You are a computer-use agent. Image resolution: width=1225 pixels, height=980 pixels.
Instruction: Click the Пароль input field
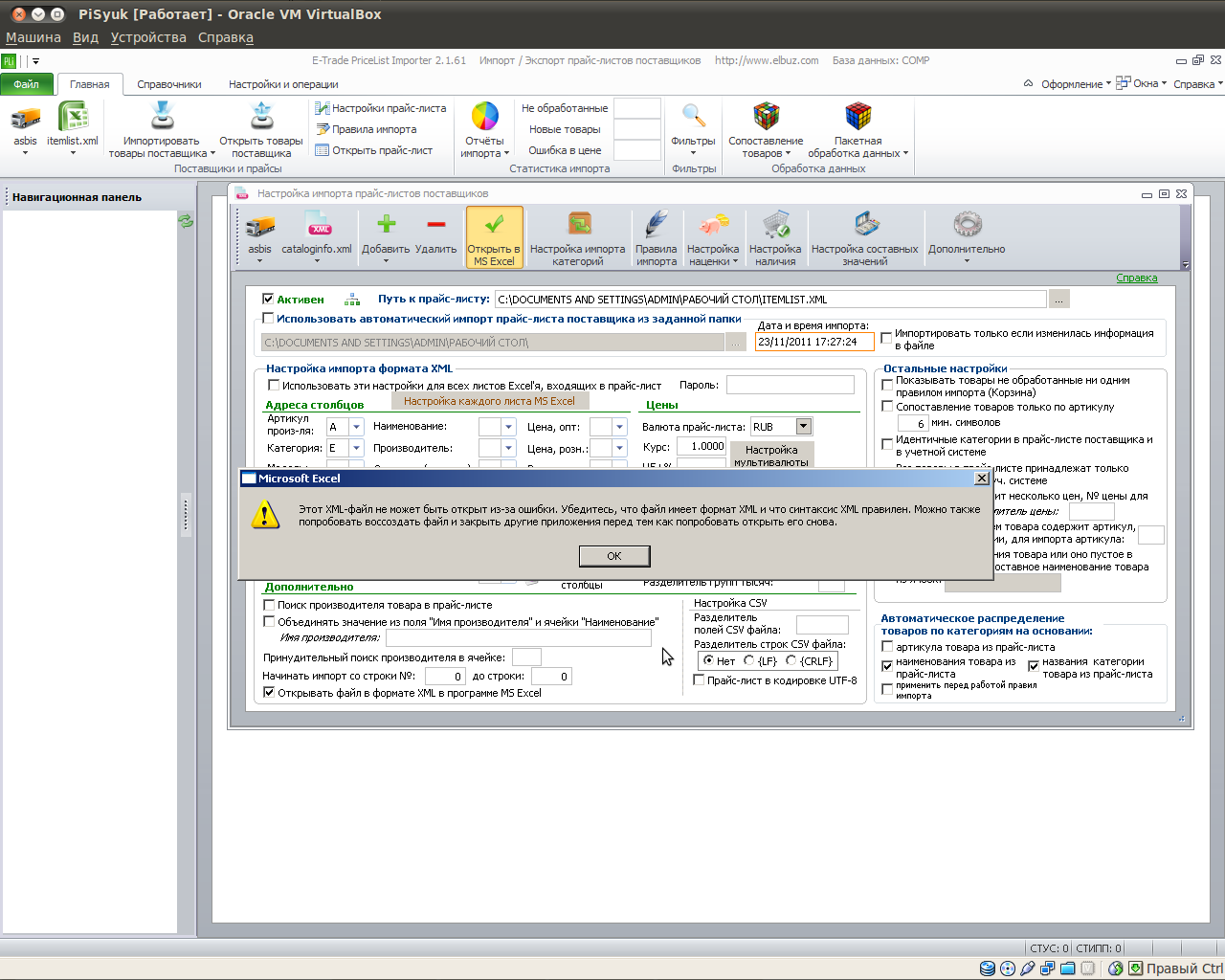point(791,385)
